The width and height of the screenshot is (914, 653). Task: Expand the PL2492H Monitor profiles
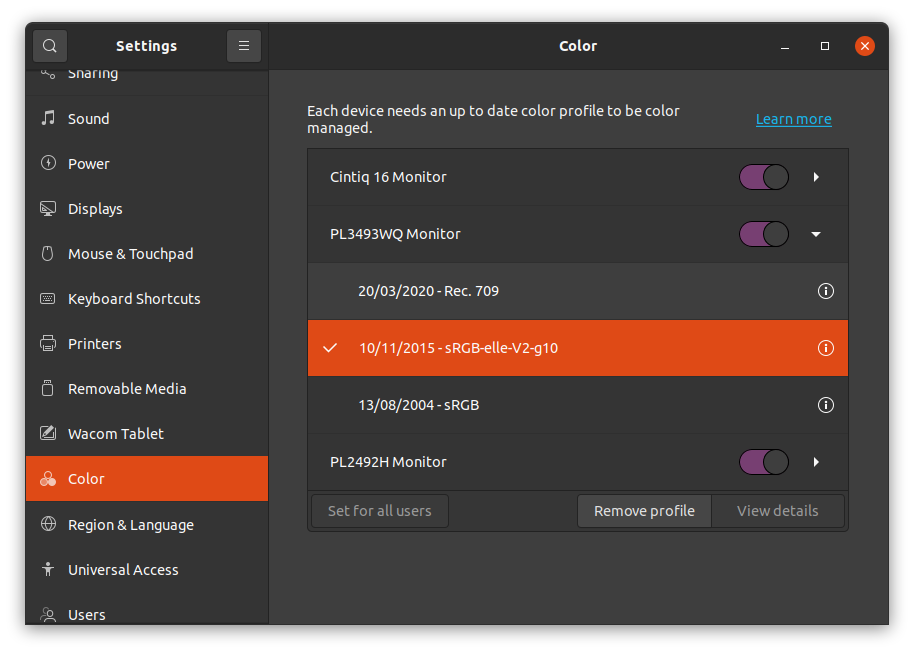click(816, 461)
